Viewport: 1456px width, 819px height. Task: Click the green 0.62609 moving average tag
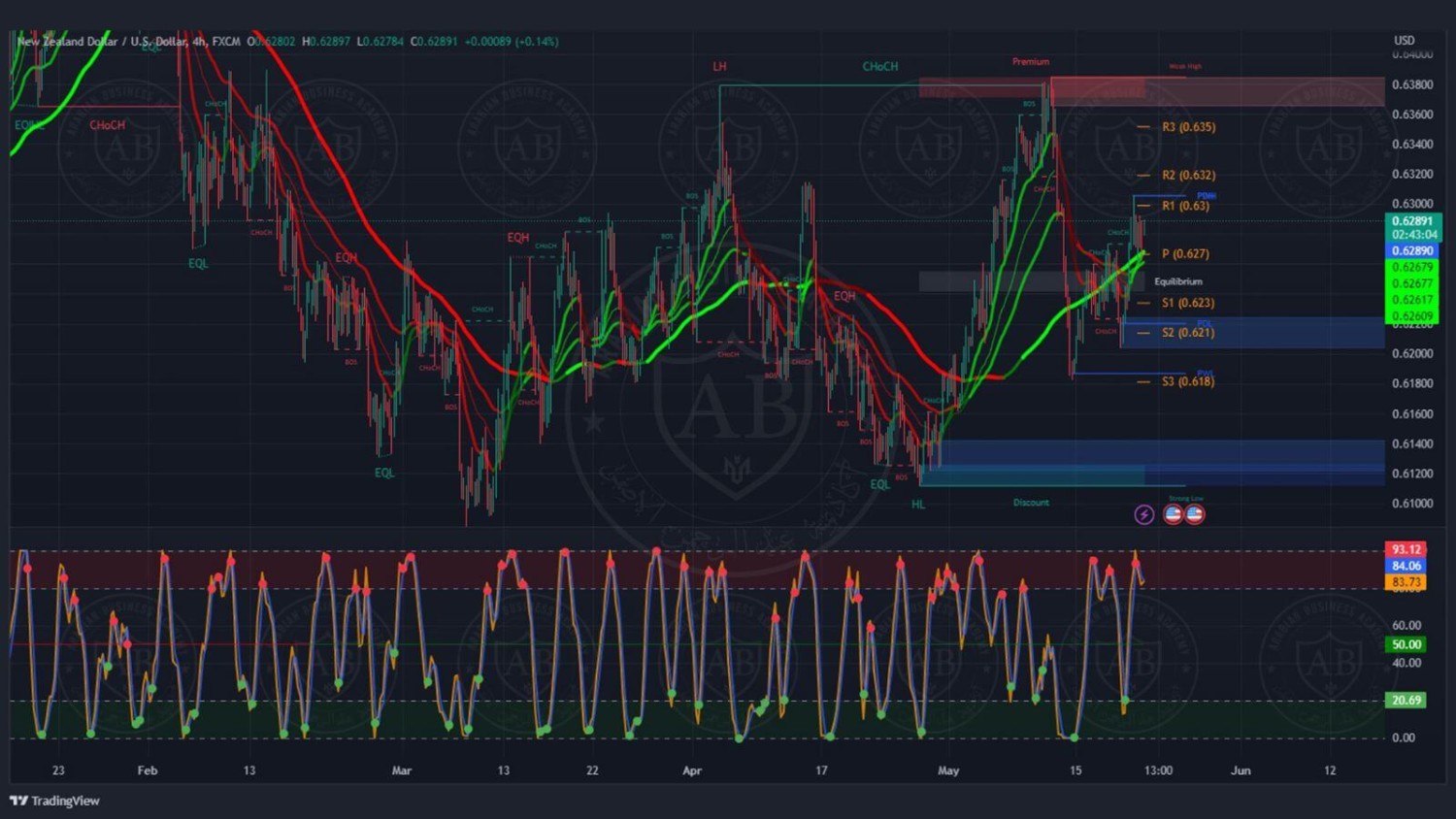(x=1412, y=315)
